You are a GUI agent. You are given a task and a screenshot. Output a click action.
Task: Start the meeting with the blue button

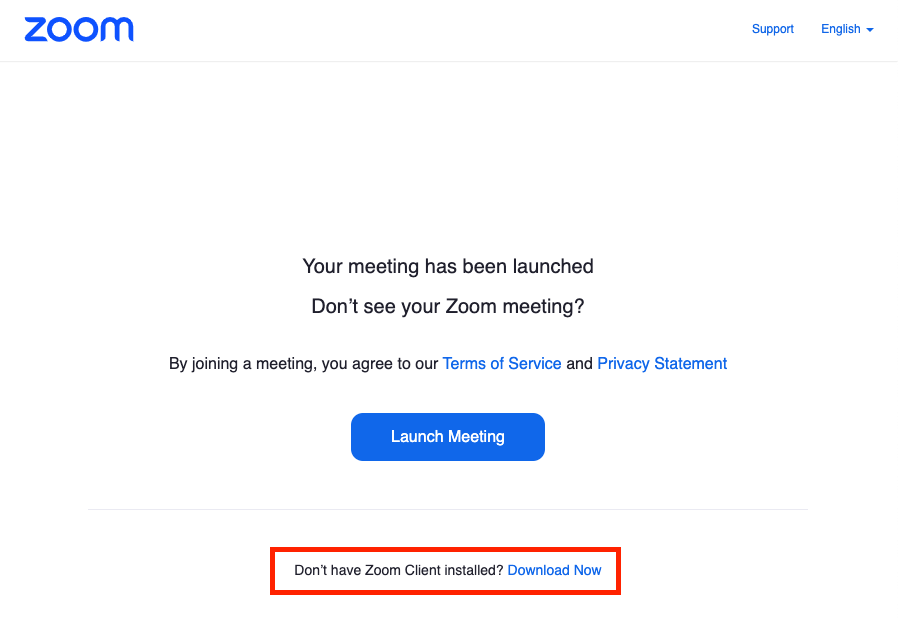[448, 437]
